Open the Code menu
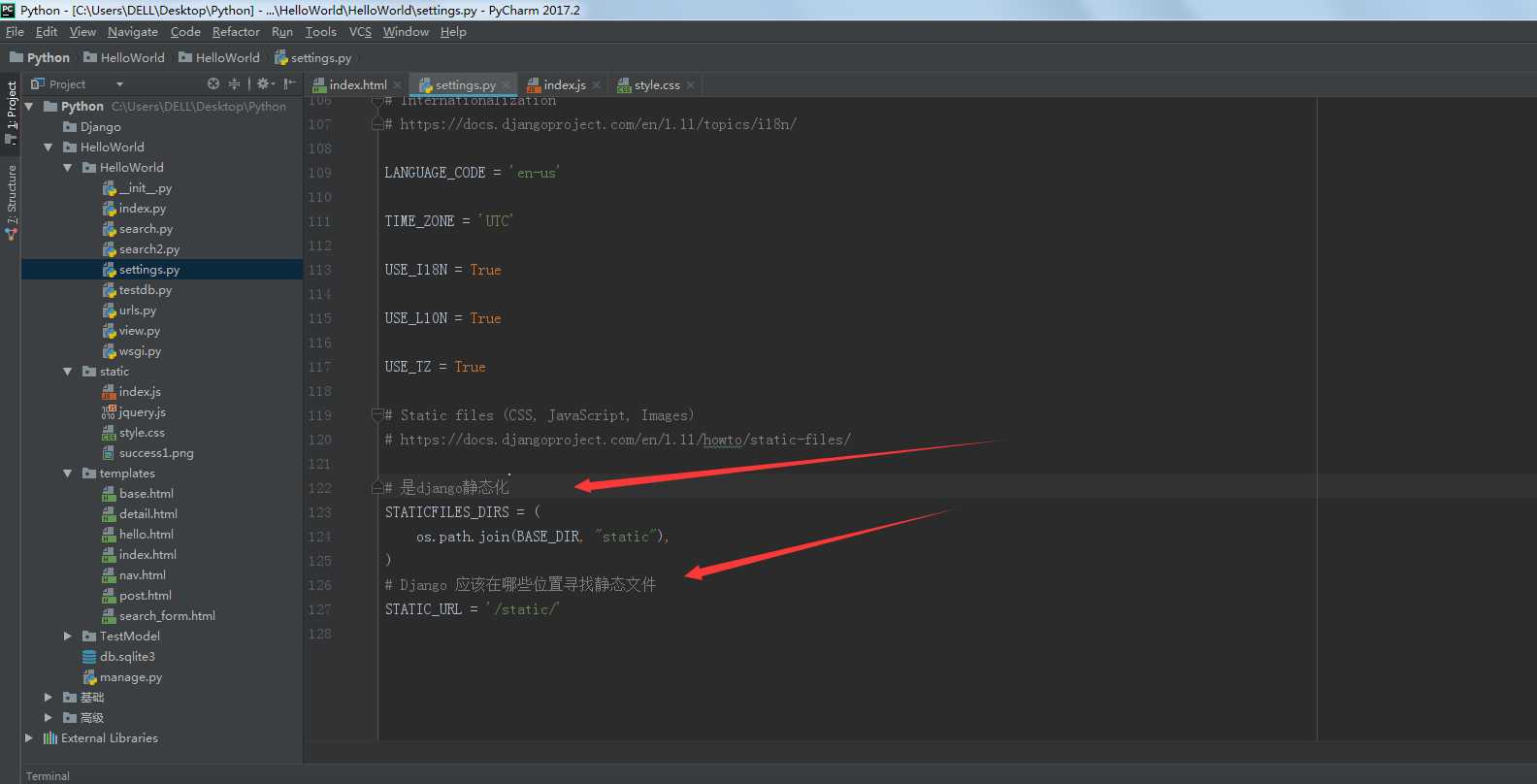The width and height of the screenshot is (1537, 784). (185, 32)
